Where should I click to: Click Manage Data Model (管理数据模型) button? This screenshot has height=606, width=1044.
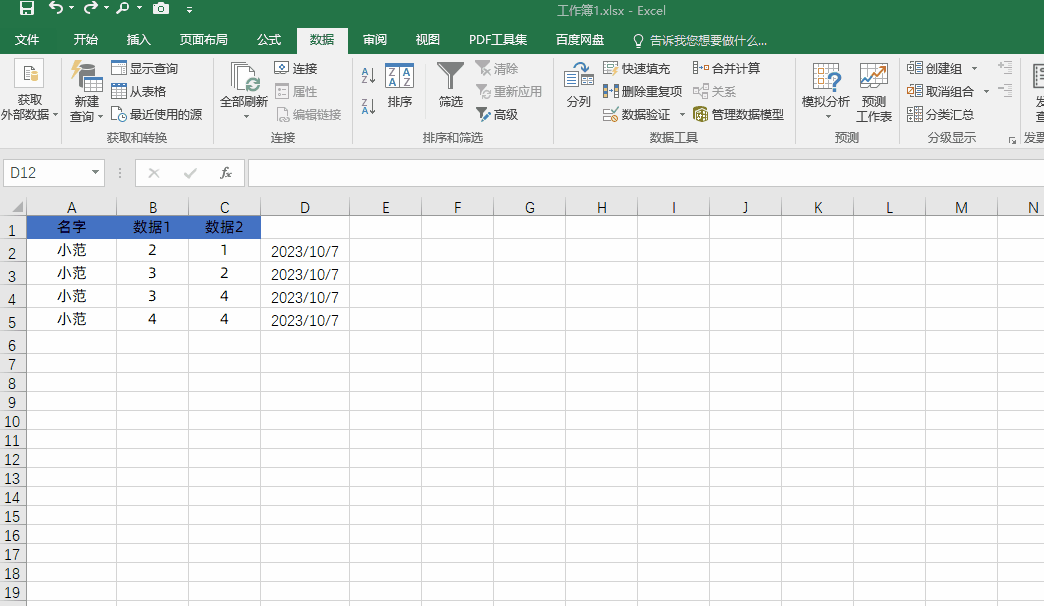[x=738, y=114]
